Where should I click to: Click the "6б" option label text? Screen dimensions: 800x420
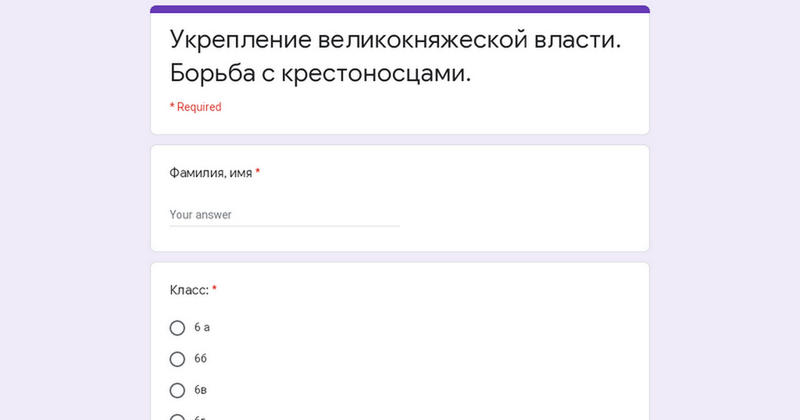[x=201, y=359]
